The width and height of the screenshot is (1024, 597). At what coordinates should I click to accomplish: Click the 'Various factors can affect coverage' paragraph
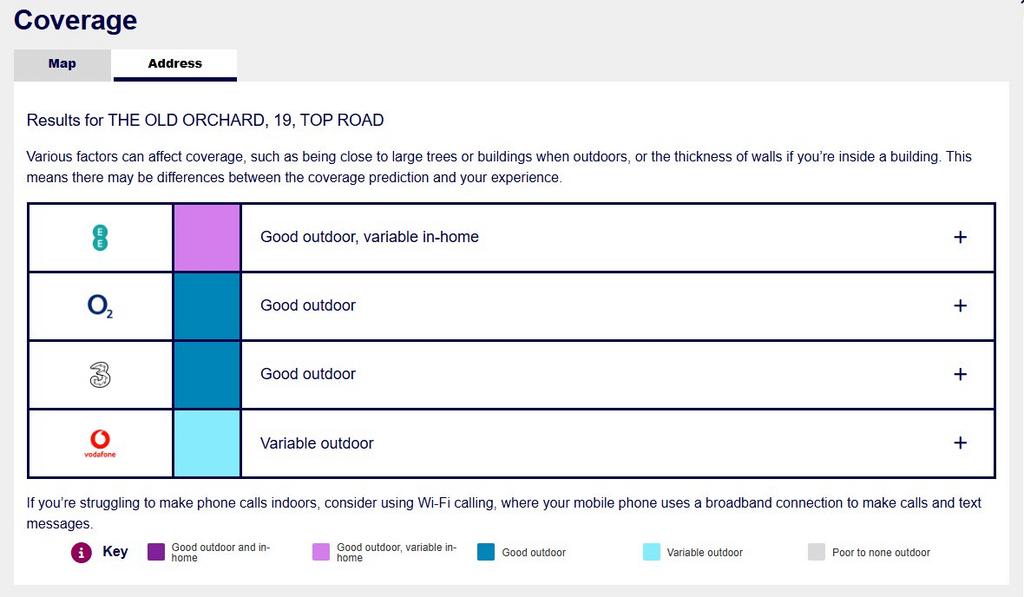[x=499, y=167]
